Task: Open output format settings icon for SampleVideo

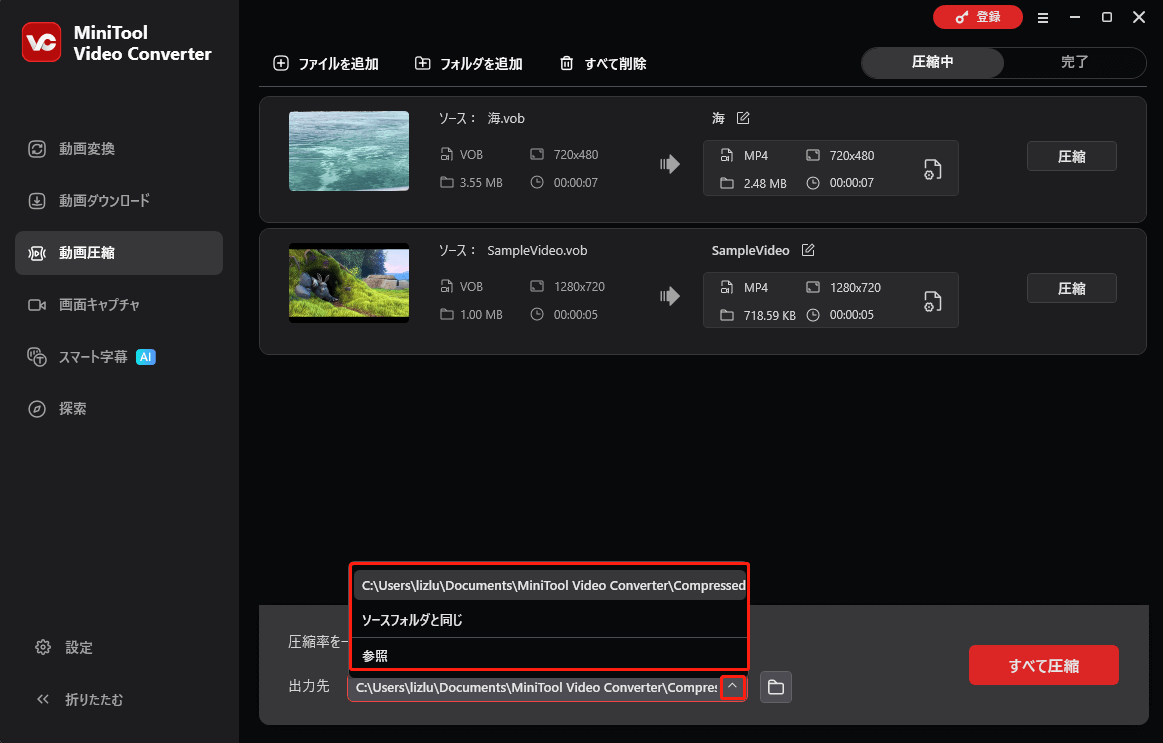Action: pos(931,301)
